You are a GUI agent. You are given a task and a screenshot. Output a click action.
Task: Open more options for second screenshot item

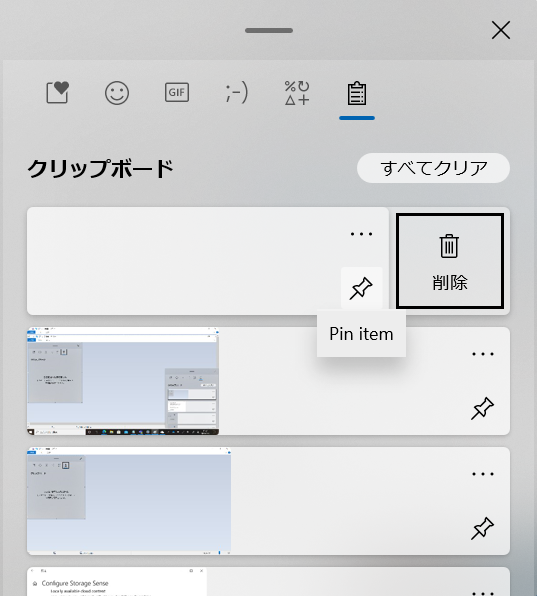tap(483, 354)
